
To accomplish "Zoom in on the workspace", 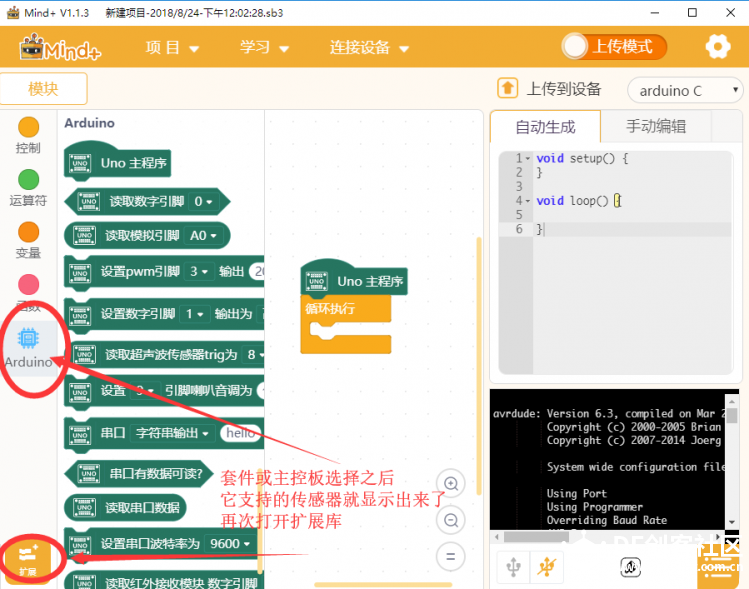I will click(450, 483).
